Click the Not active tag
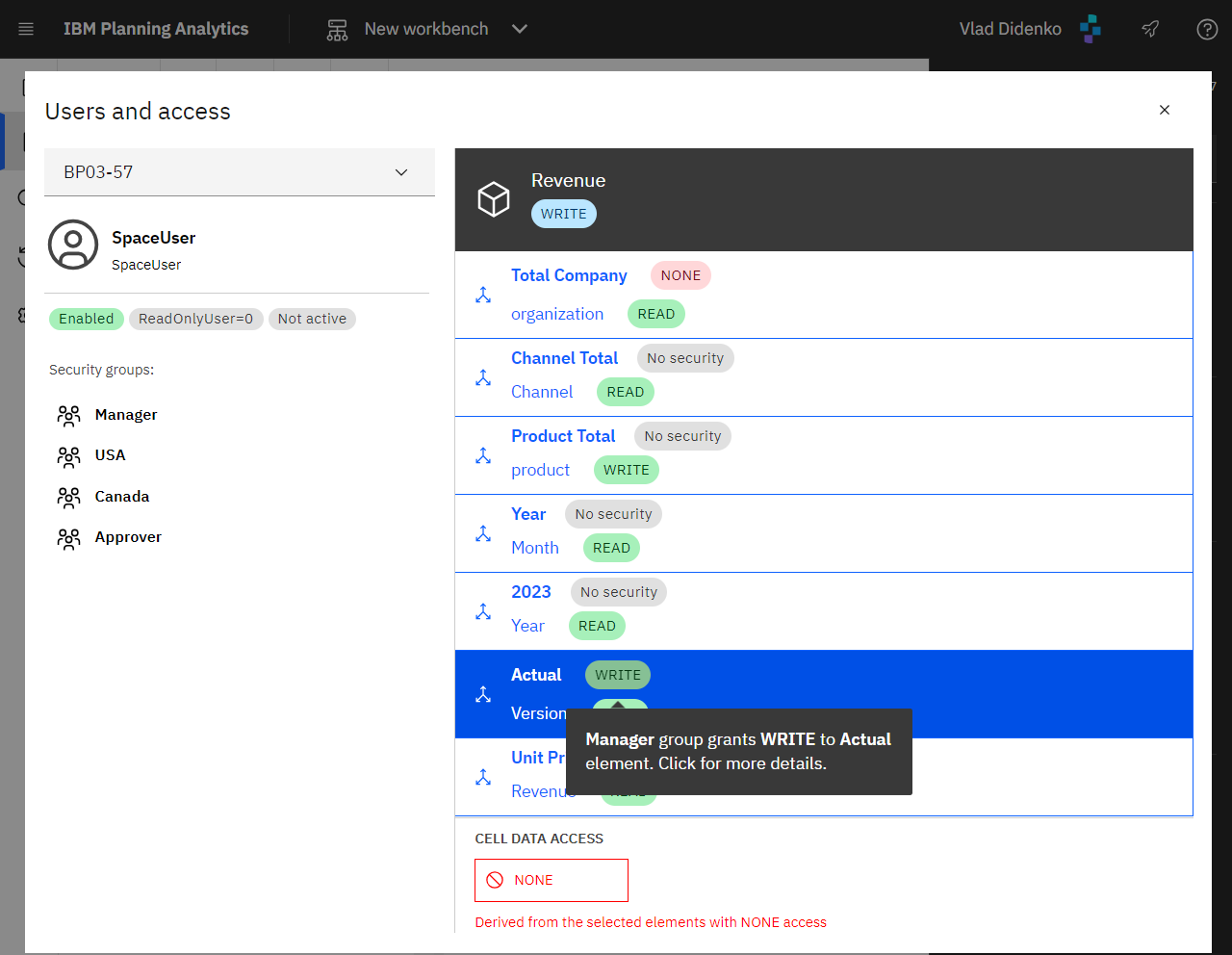Screen dimensions: 1232x955 pyautogui.click(x=312, y=319)
